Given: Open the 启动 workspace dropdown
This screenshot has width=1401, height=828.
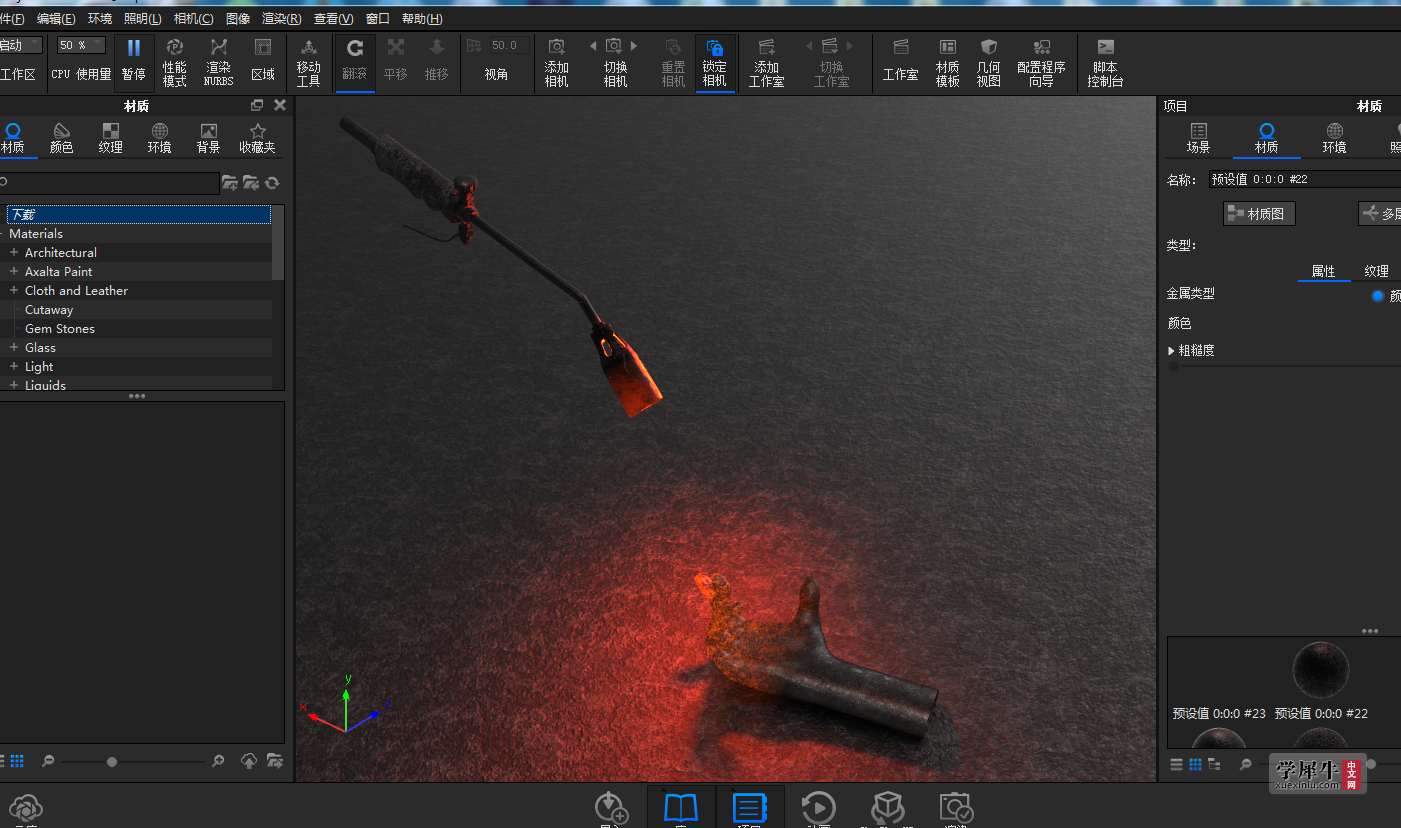Looking at the screenshot, I should click(20, 45).
